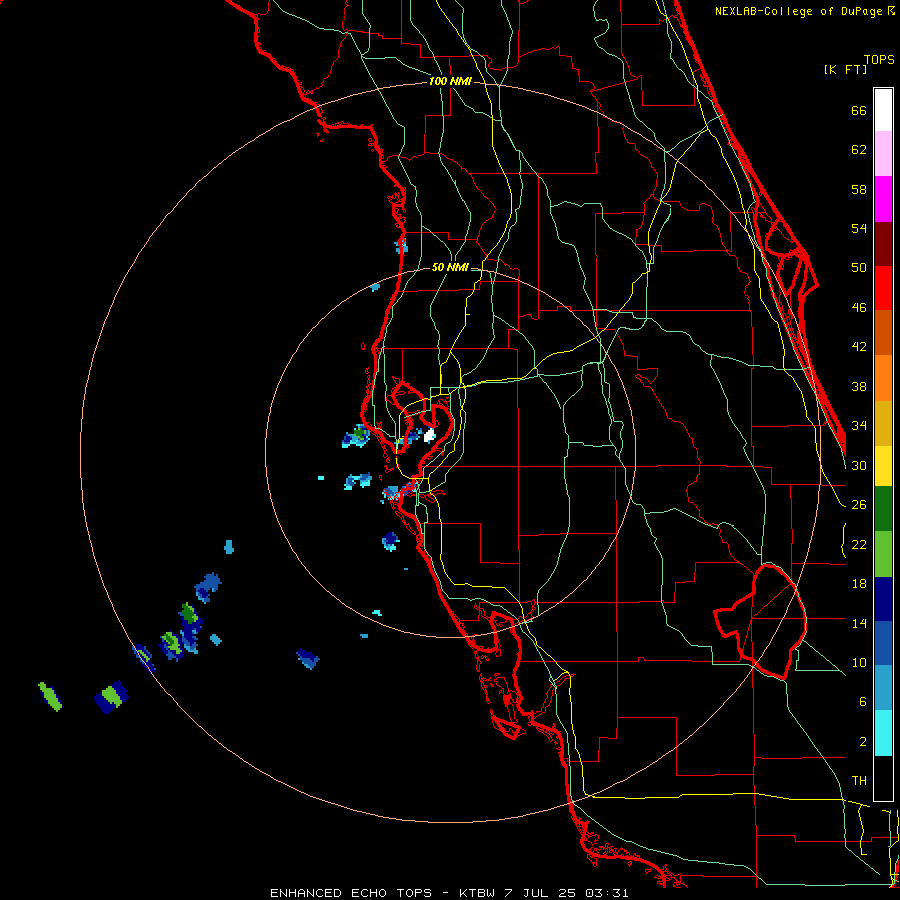Select the 6 legend value
Viewport: 900px width, 900px height.
pyautogui.click(x=863, y=701)
